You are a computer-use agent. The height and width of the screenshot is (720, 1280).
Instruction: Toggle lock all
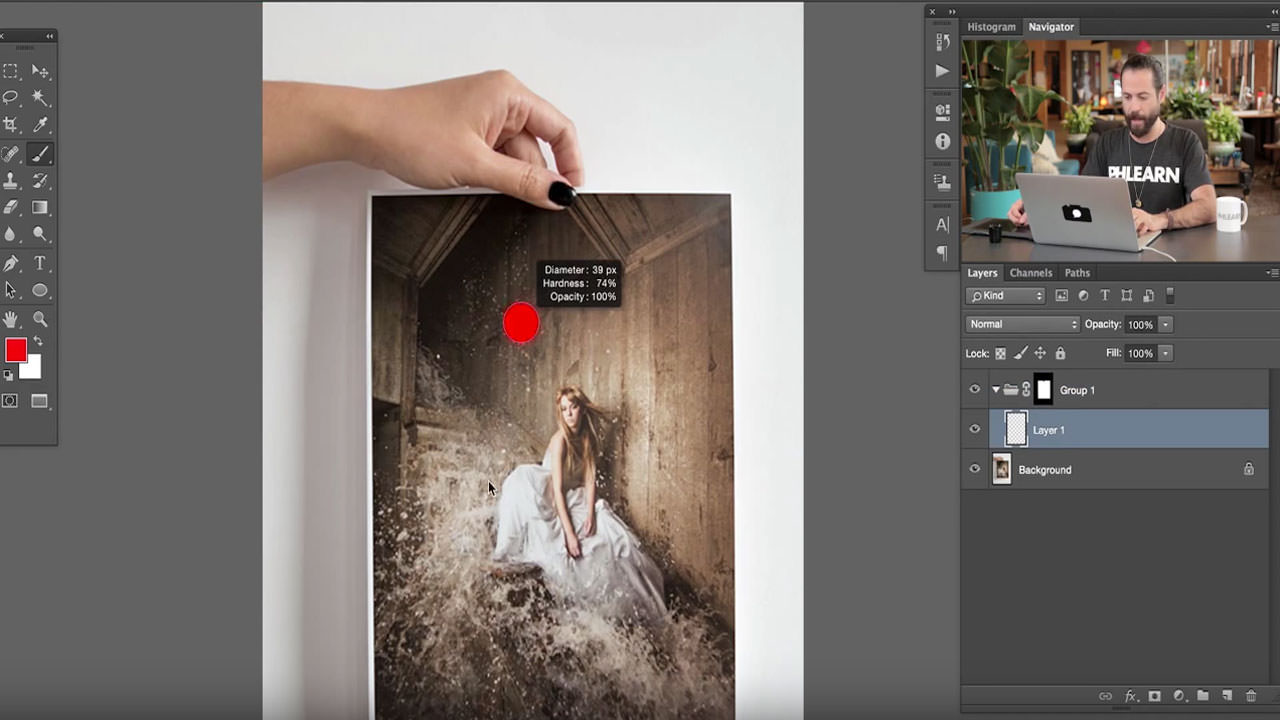tap(1060, 353)
